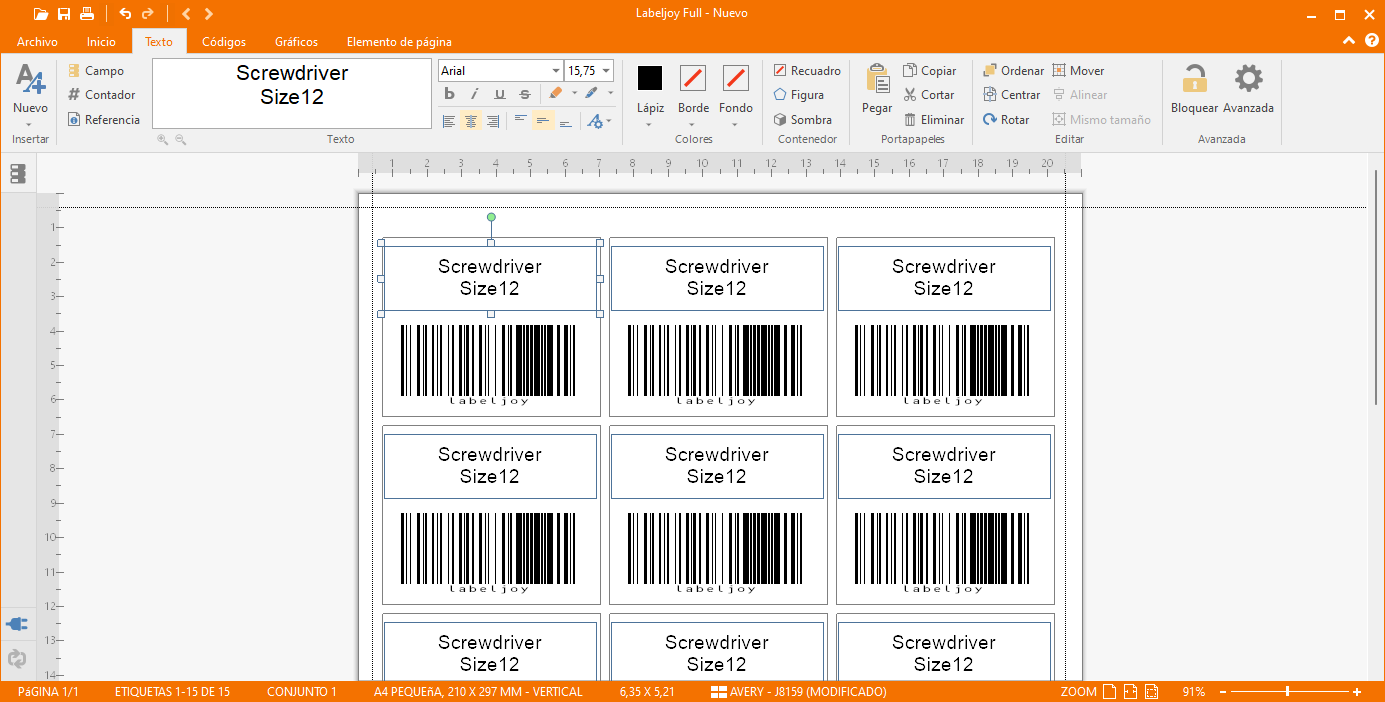The image size is (1385, 702).
Task: Zoom in the text preview box
Action: [162, 140]
